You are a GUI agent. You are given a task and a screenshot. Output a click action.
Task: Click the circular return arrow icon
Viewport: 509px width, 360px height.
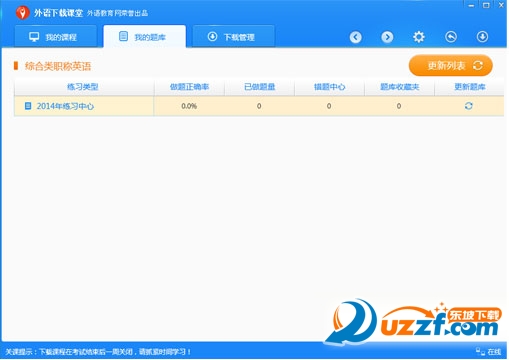coord(451,37)
